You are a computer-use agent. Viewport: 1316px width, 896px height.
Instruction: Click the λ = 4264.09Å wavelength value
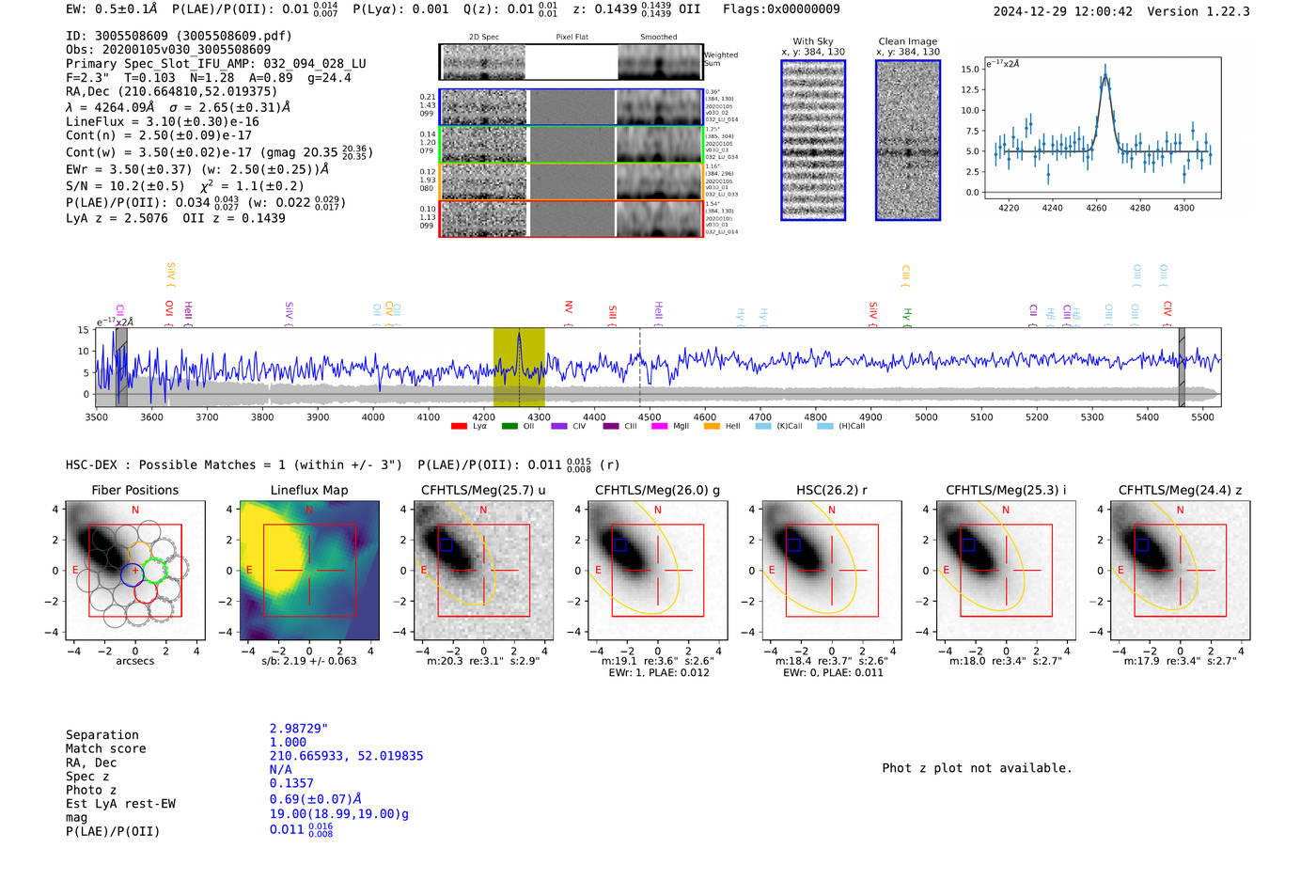tap(110, 107)
